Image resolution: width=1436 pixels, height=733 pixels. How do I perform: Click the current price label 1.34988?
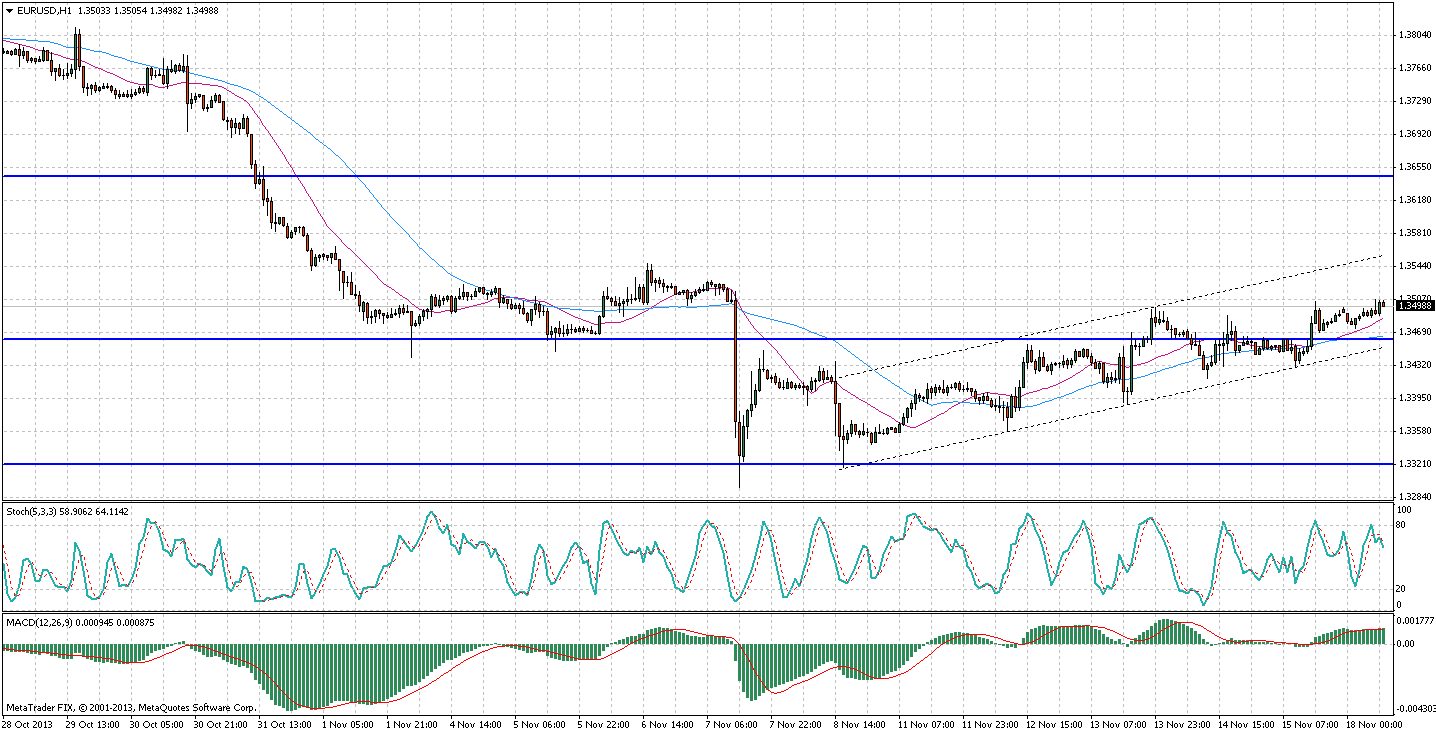[1414, 306]
